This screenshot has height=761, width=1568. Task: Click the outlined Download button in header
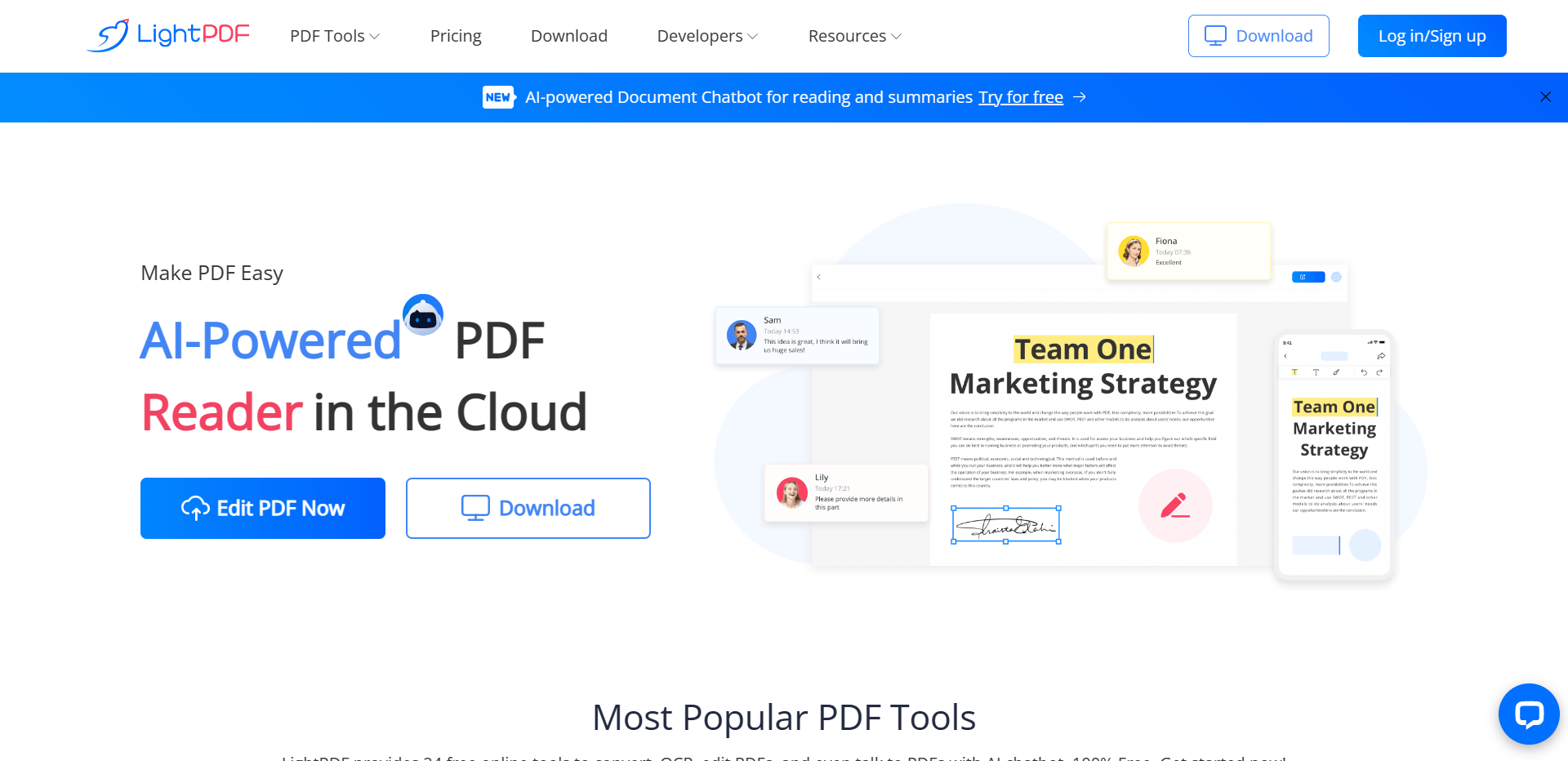(x=1258, y=36)
